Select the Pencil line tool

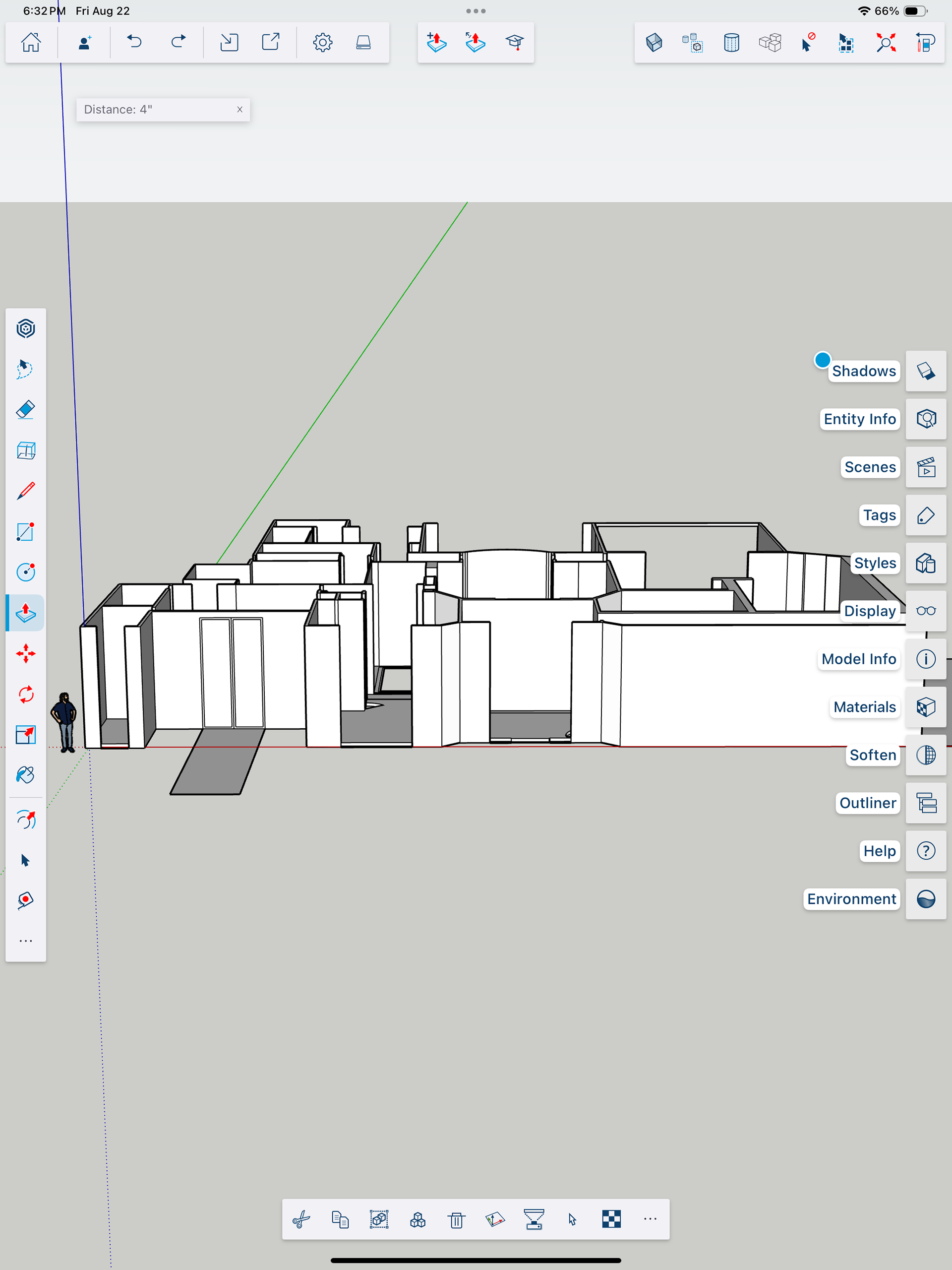tap(26, 491)
